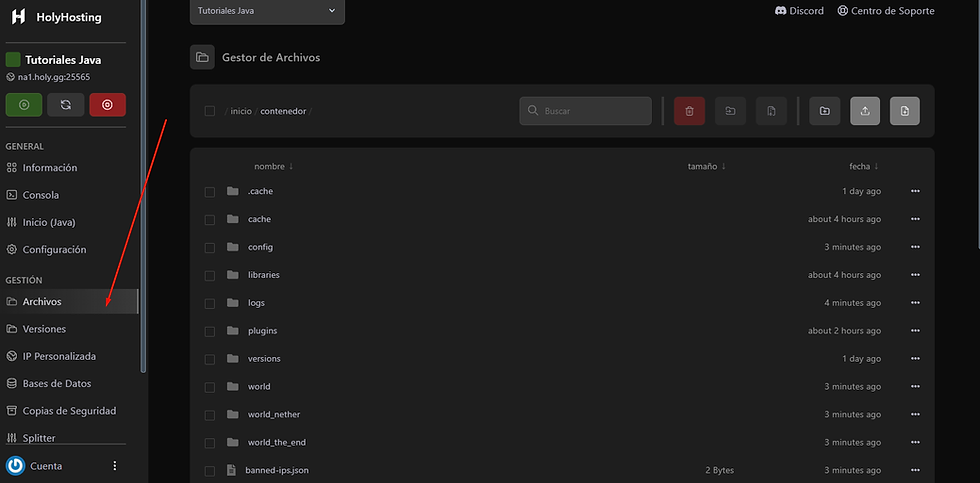Select Archivos in the sidebar
980x483 pixels.
click(69, 301)
